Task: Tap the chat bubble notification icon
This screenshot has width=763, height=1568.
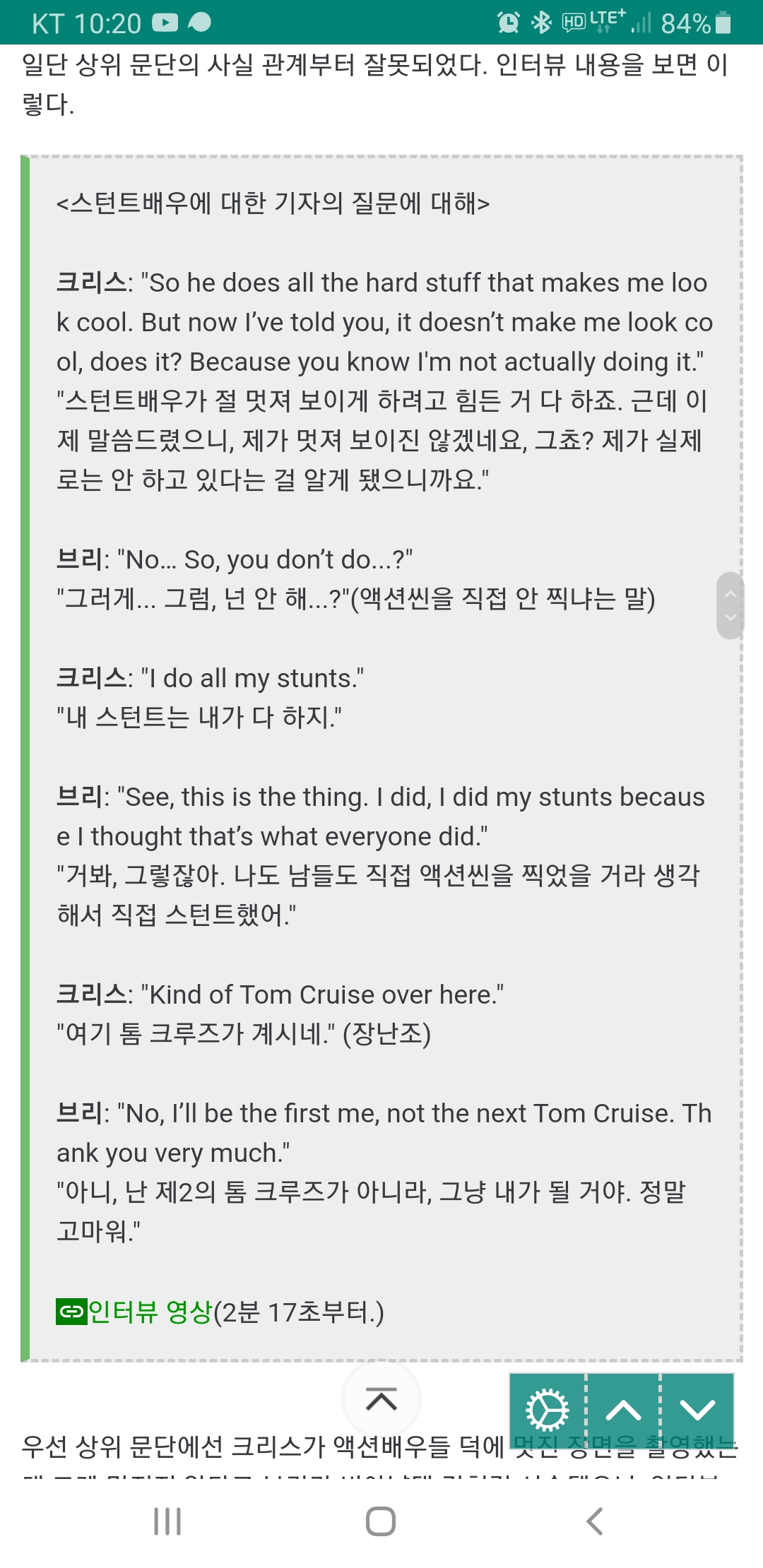Action: tap(200, 23)
